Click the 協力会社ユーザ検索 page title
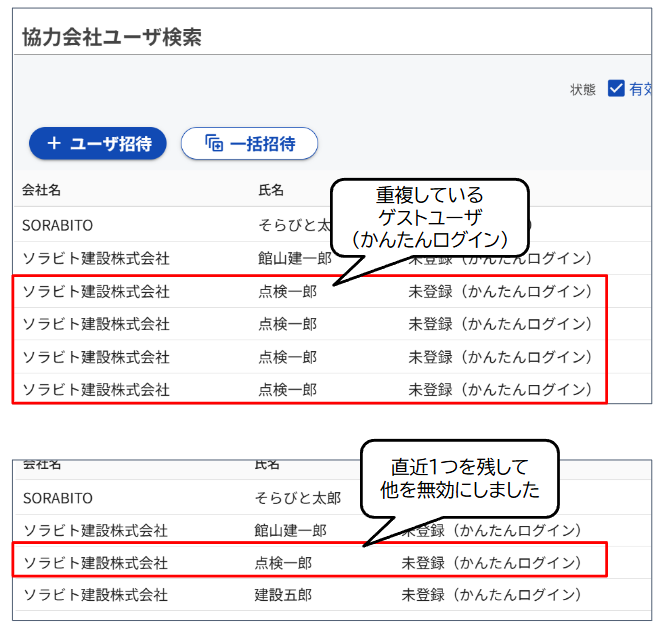Screen dimensions: 663x630 112,38
